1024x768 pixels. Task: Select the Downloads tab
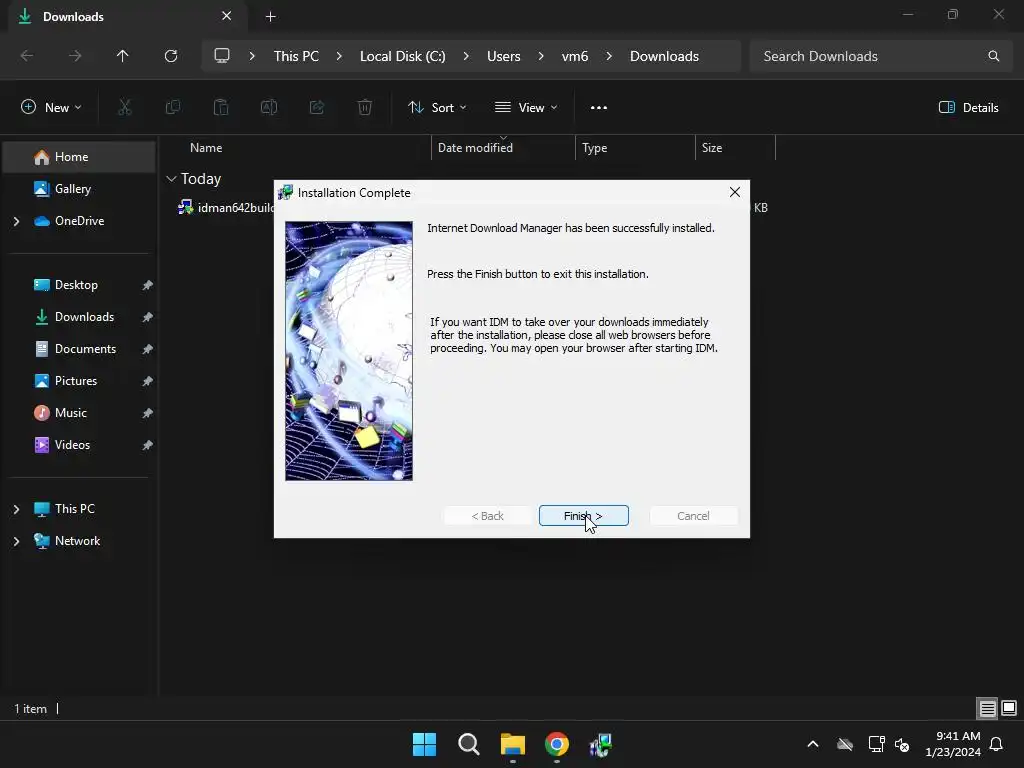[x=127, y=16]
